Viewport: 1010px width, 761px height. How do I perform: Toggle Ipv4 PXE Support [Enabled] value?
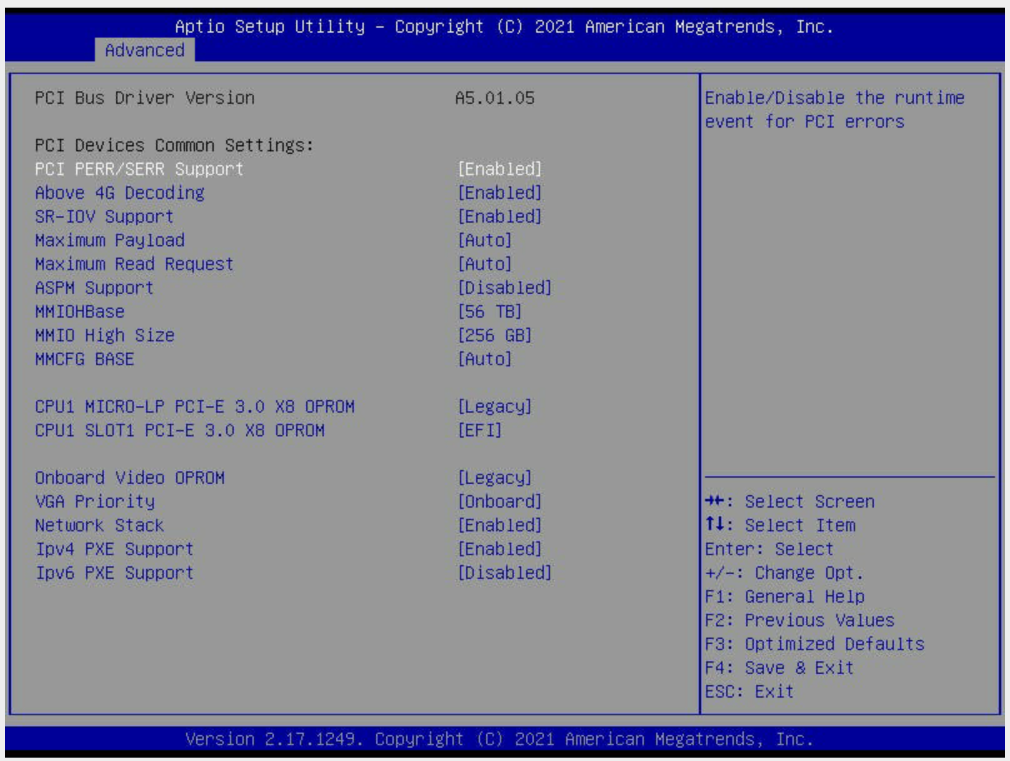coord(499,549)
